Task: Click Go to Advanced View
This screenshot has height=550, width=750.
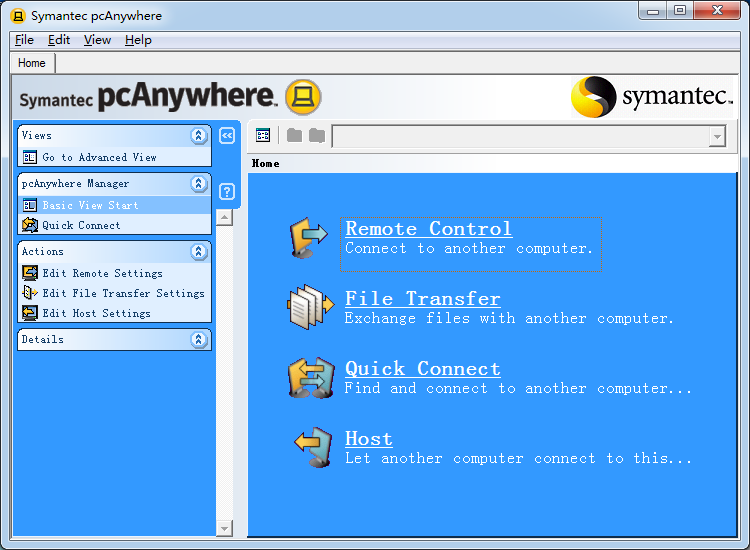Action: (99, 157)
